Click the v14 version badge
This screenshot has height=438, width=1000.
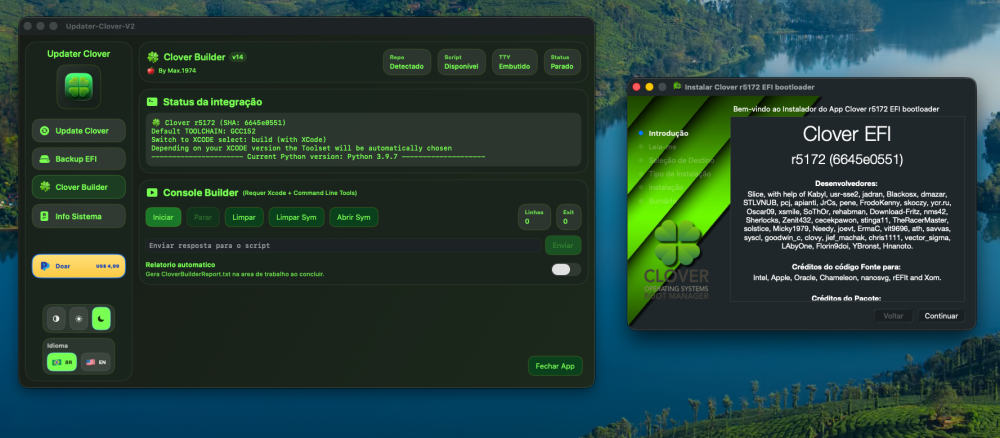238,57
